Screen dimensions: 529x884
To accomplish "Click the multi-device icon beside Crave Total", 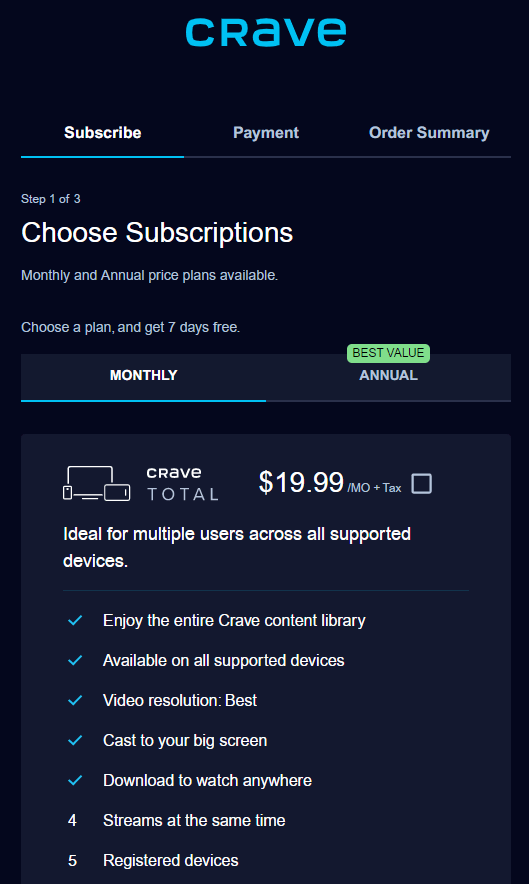I will (96, 483).
